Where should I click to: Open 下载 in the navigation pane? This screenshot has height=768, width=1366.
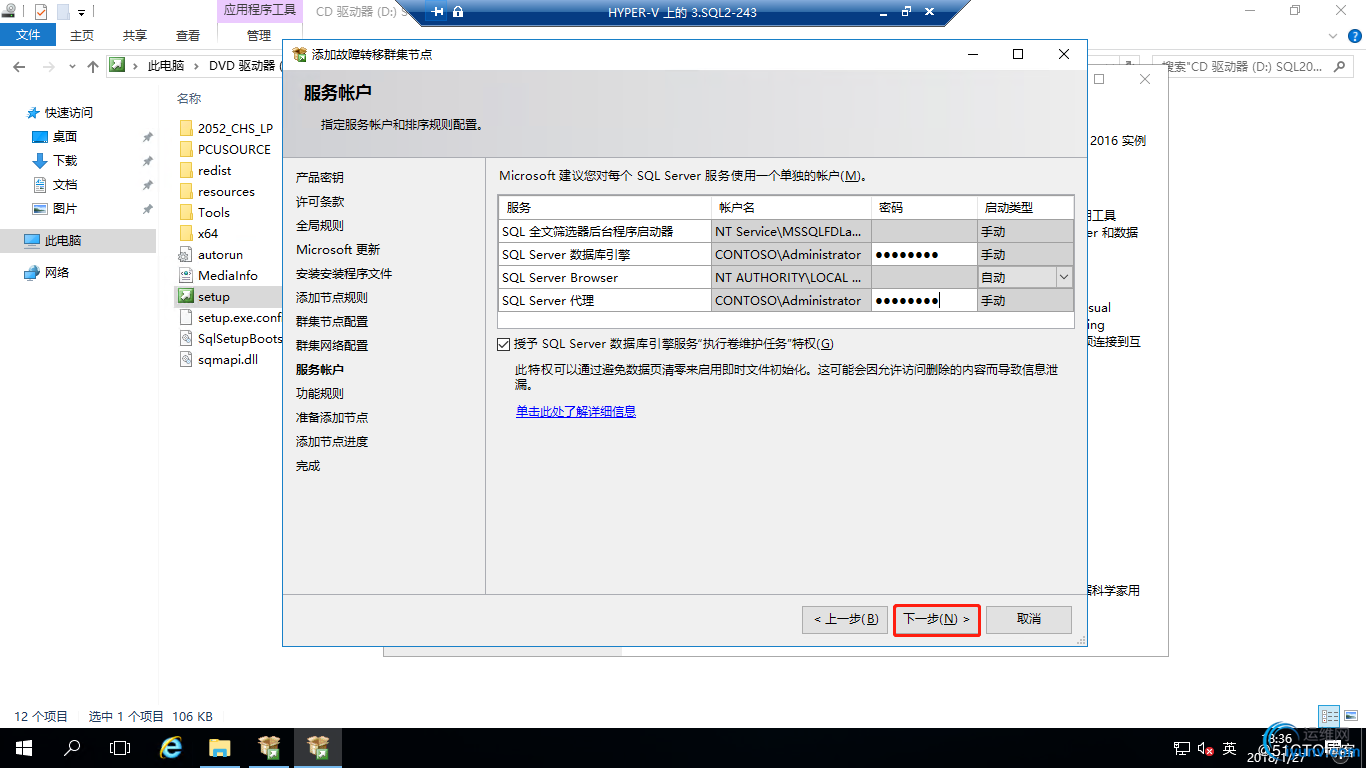[65, 161]
